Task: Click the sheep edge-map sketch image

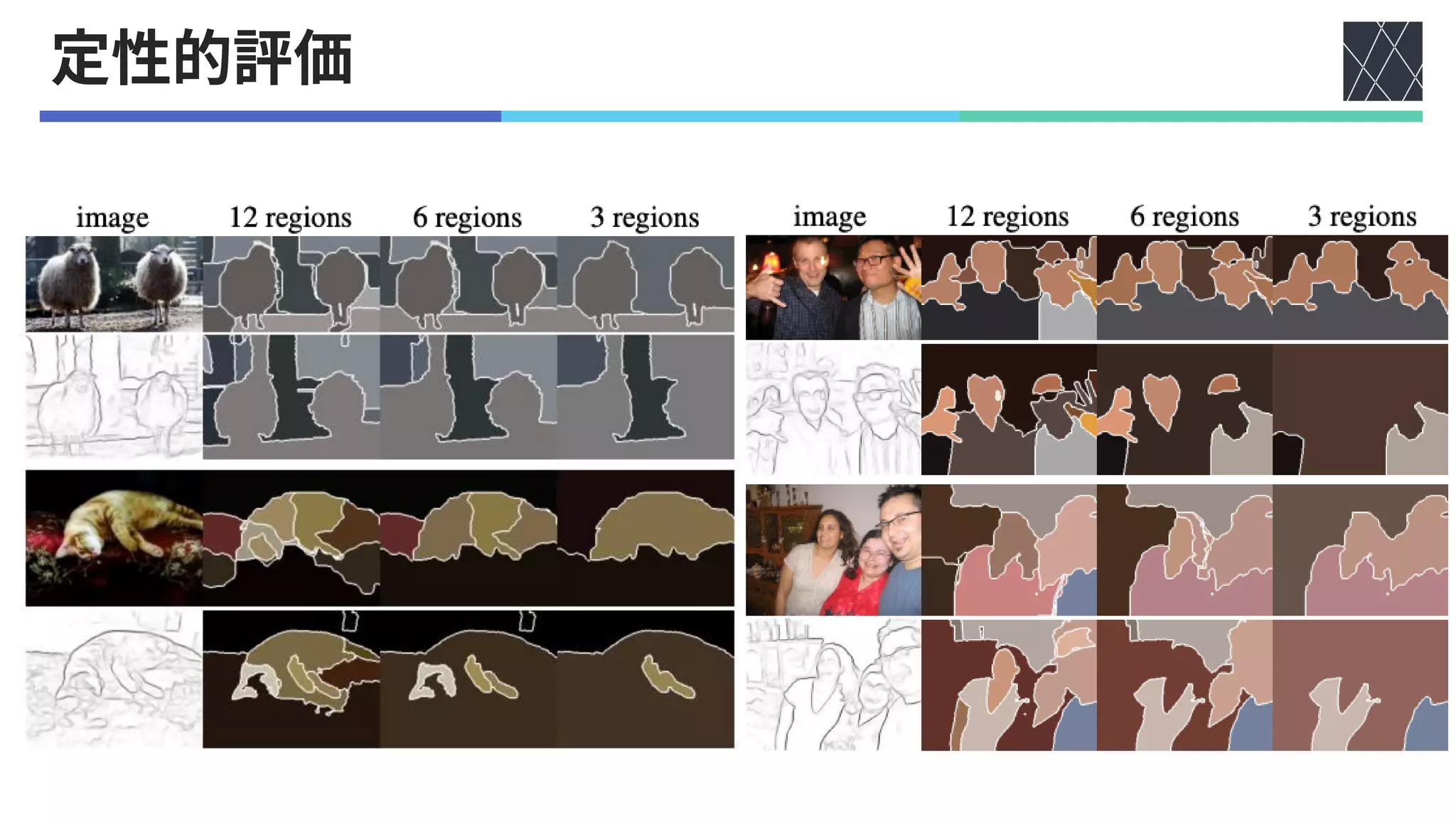Action: pyautogui.click(x=114, y=396)
